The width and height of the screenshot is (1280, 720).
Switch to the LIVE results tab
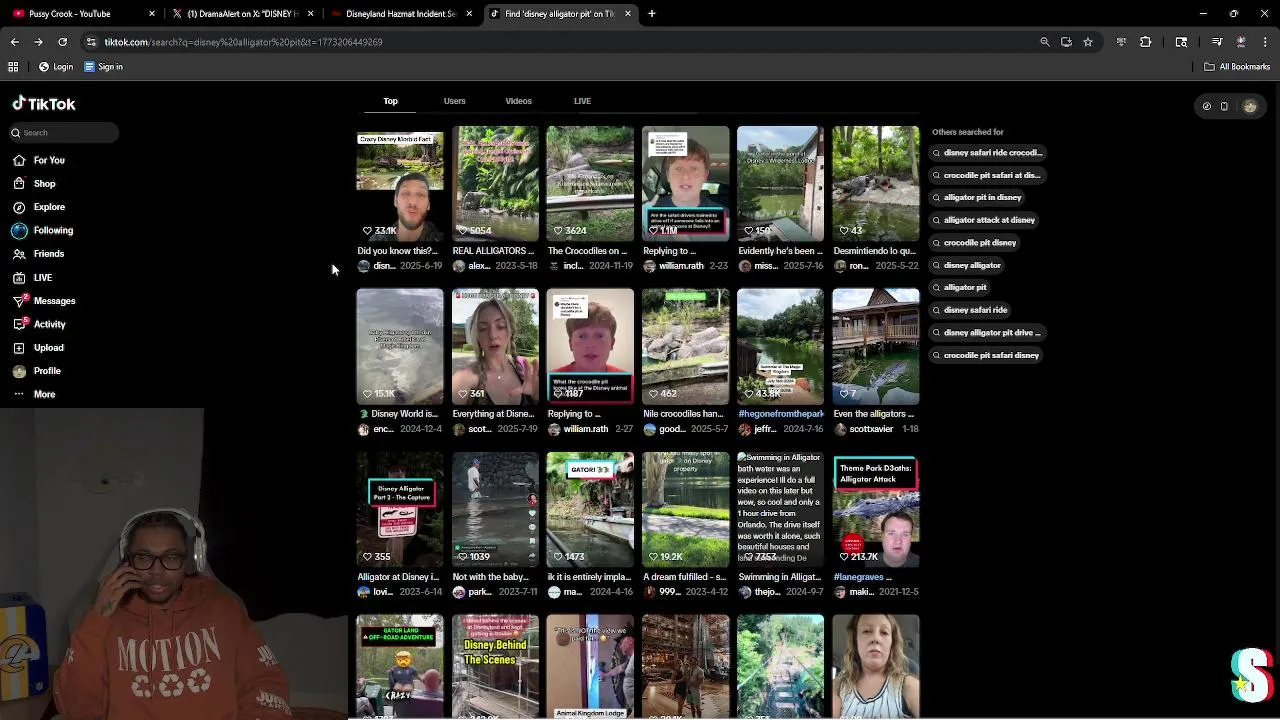point(582,101)
